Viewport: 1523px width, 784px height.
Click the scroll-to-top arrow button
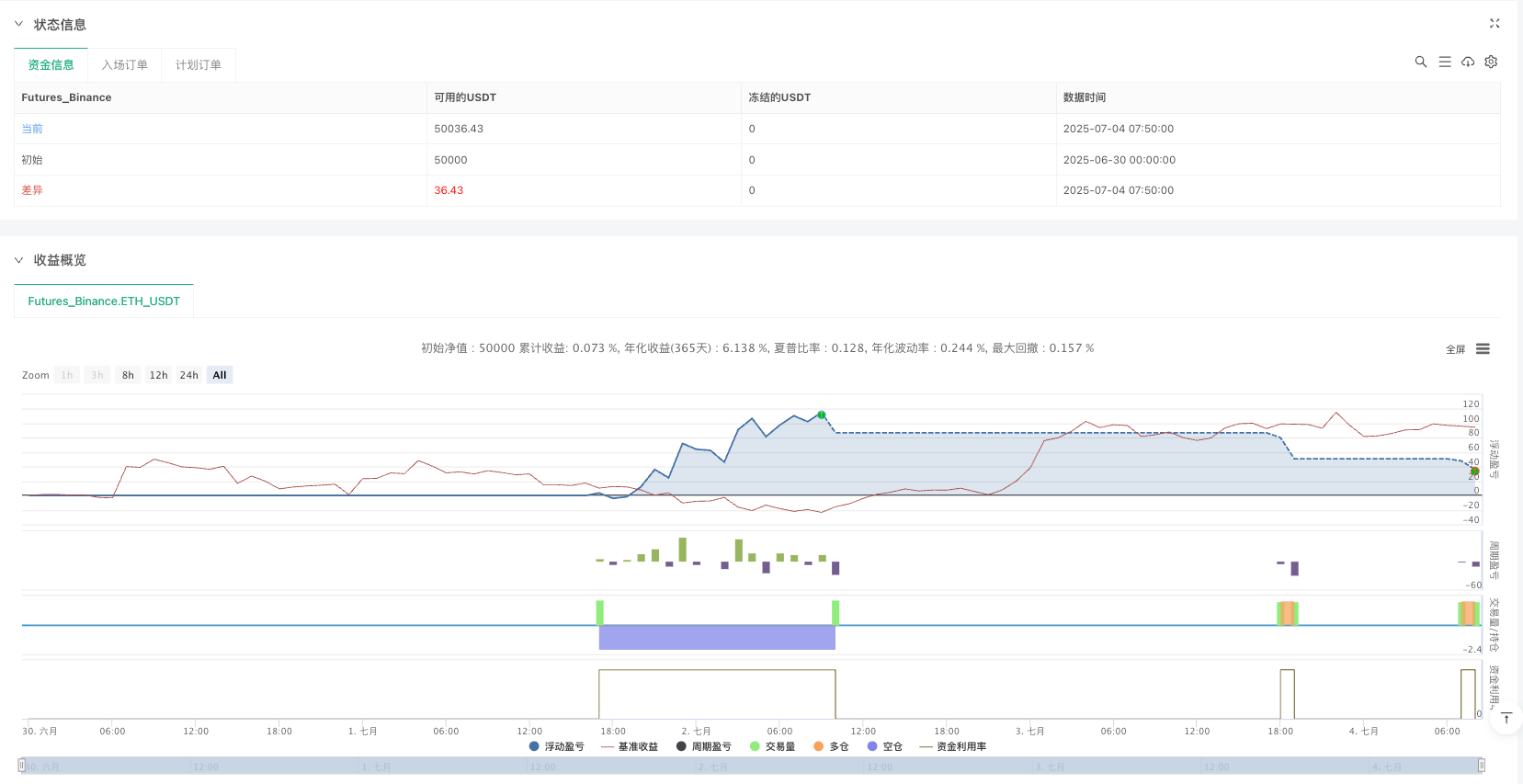(1506, 719)
